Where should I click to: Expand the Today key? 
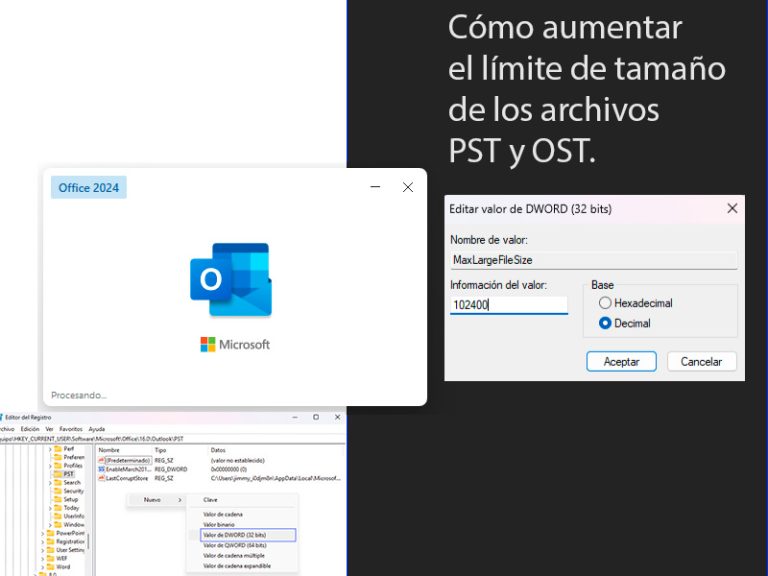click(50, 508)
